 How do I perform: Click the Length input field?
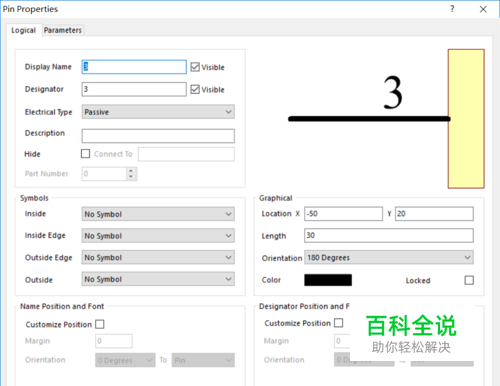(389, 235)
